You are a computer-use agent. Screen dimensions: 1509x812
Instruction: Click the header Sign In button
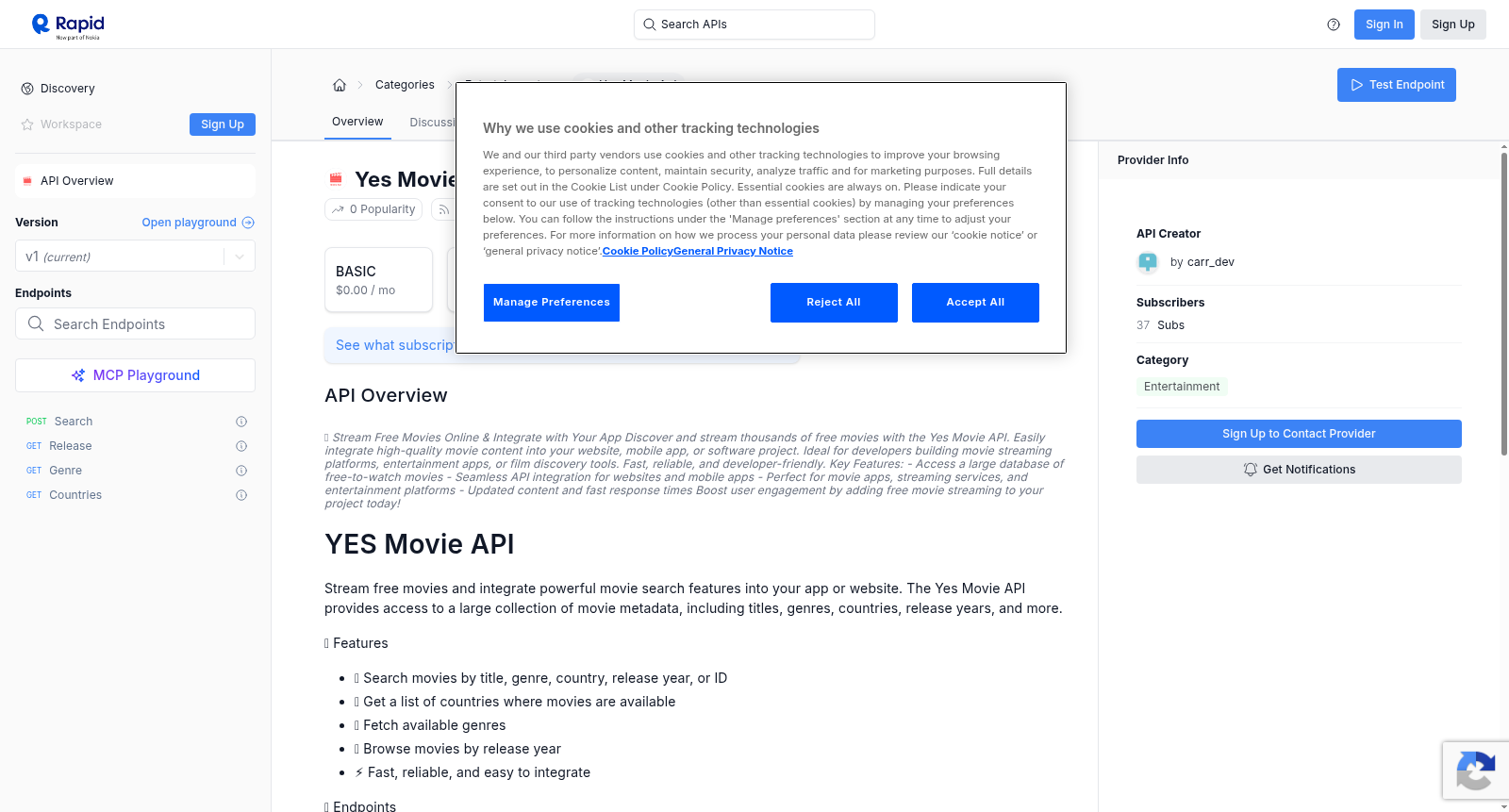pos(1385,25)
